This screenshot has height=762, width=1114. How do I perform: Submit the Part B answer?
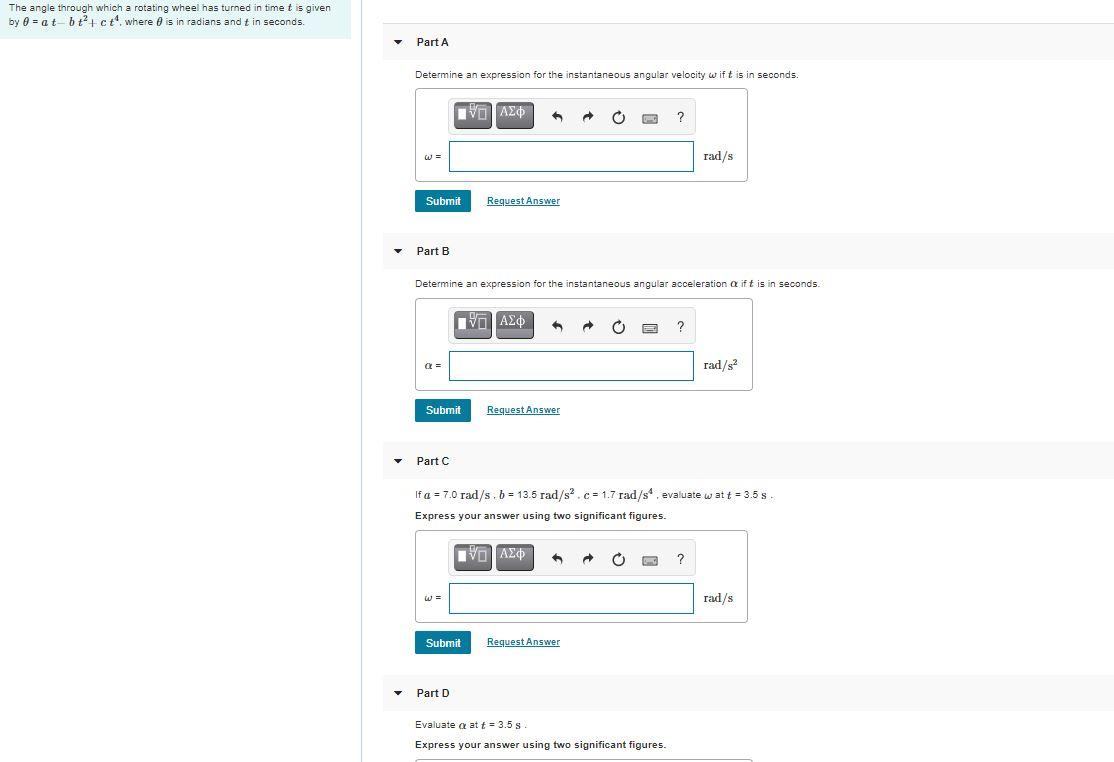click(443, 410)
